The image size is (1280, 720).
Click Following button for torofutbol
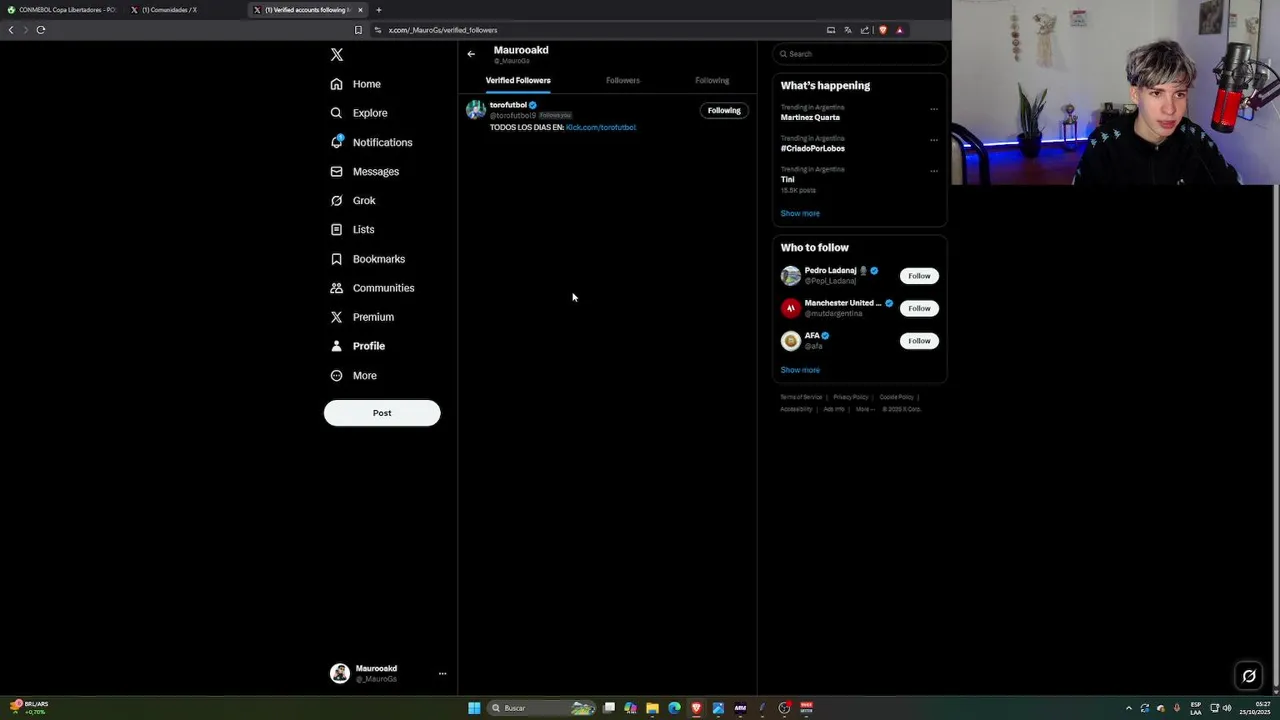click(x=724, y=110)
